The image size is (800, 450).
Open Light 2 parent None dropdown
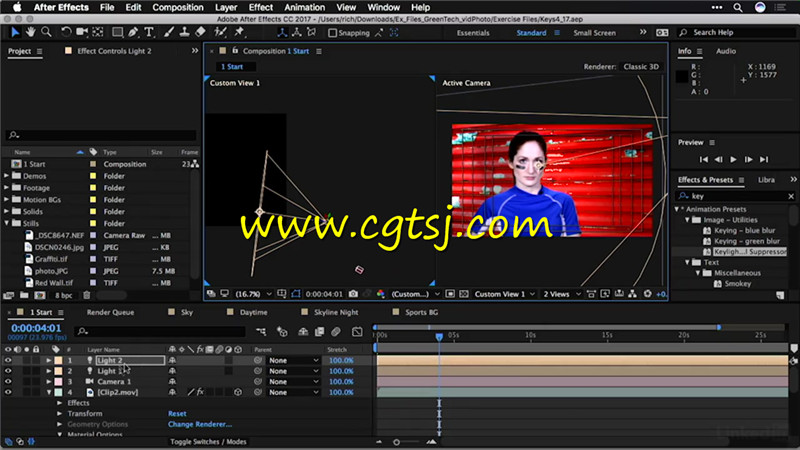[293, 360]
